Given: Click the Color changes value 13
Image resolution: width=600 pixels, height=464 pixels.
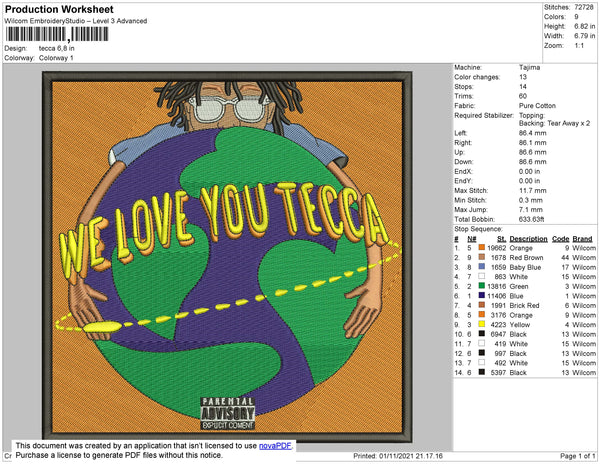Looking at the screenshot, I should click(523, 77).
